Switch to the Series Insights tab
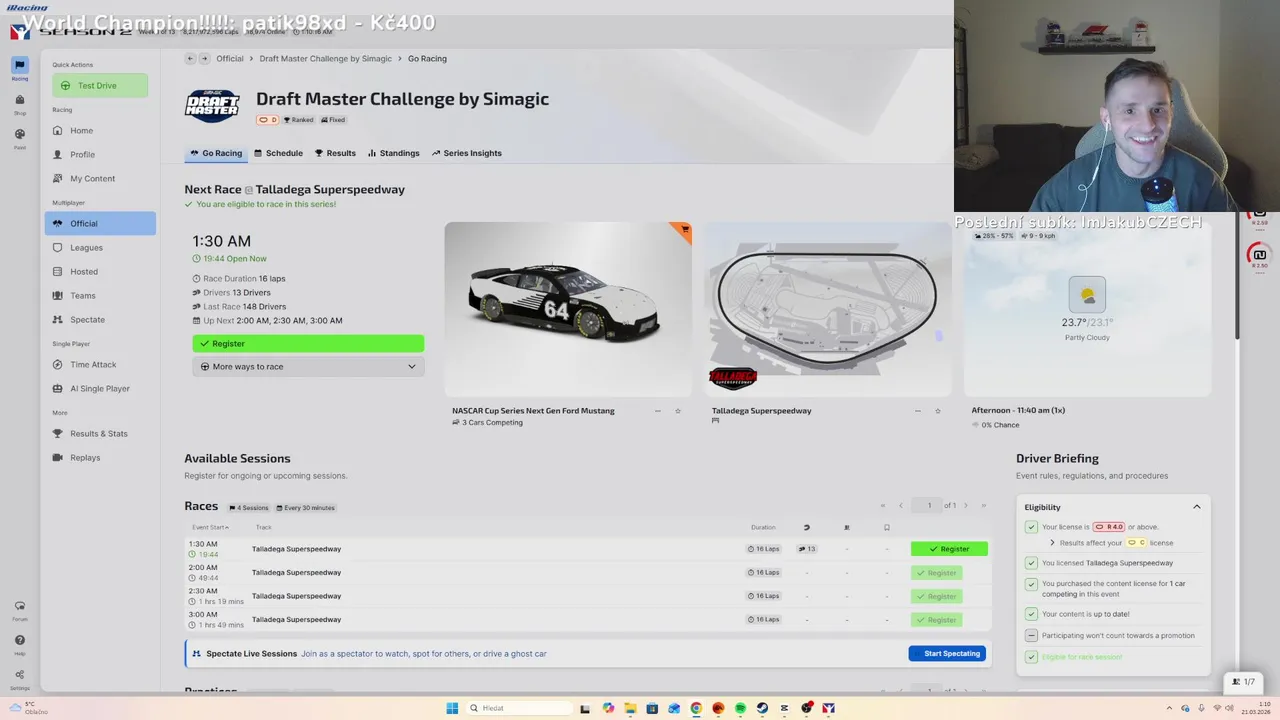The height and width of the screenshot is (720, 1280). (466, 153)
